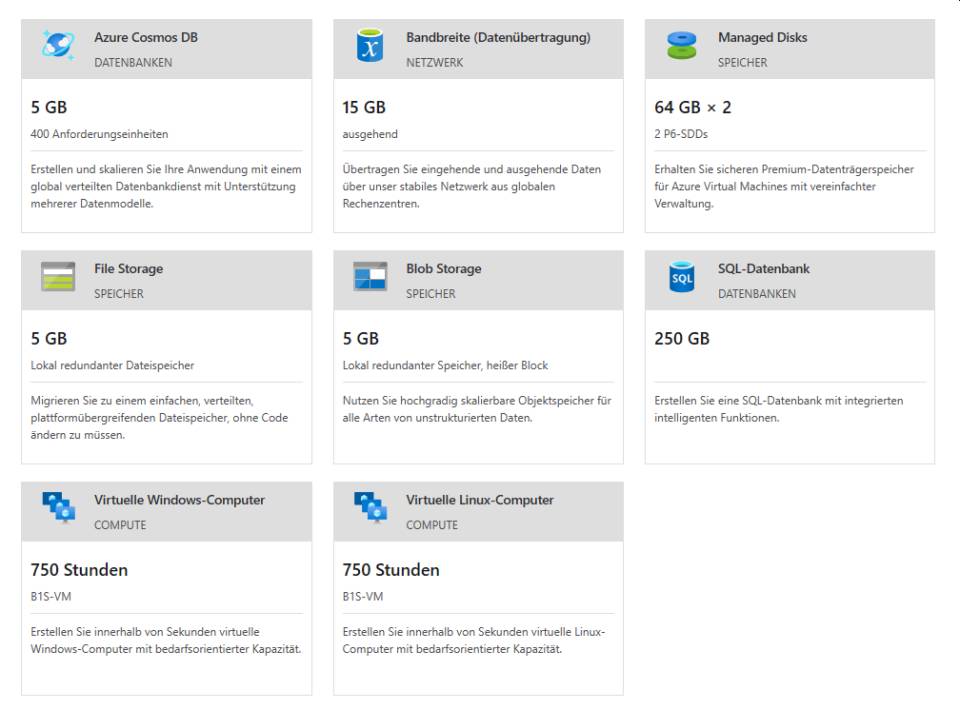Click the Virtuelle Linux-Computer VM icon

370,507
